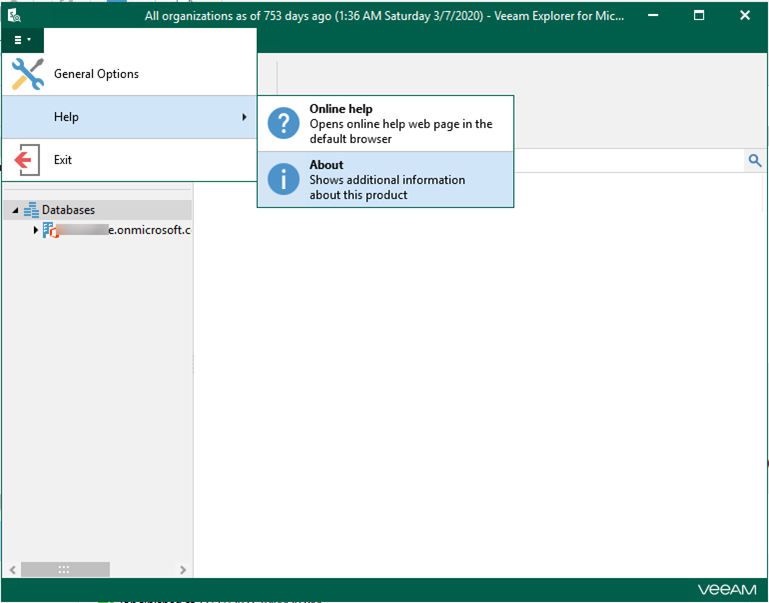Expand the Help submenu arrow
The width and height of the screenshot is (769, 603).
(244, 117)
